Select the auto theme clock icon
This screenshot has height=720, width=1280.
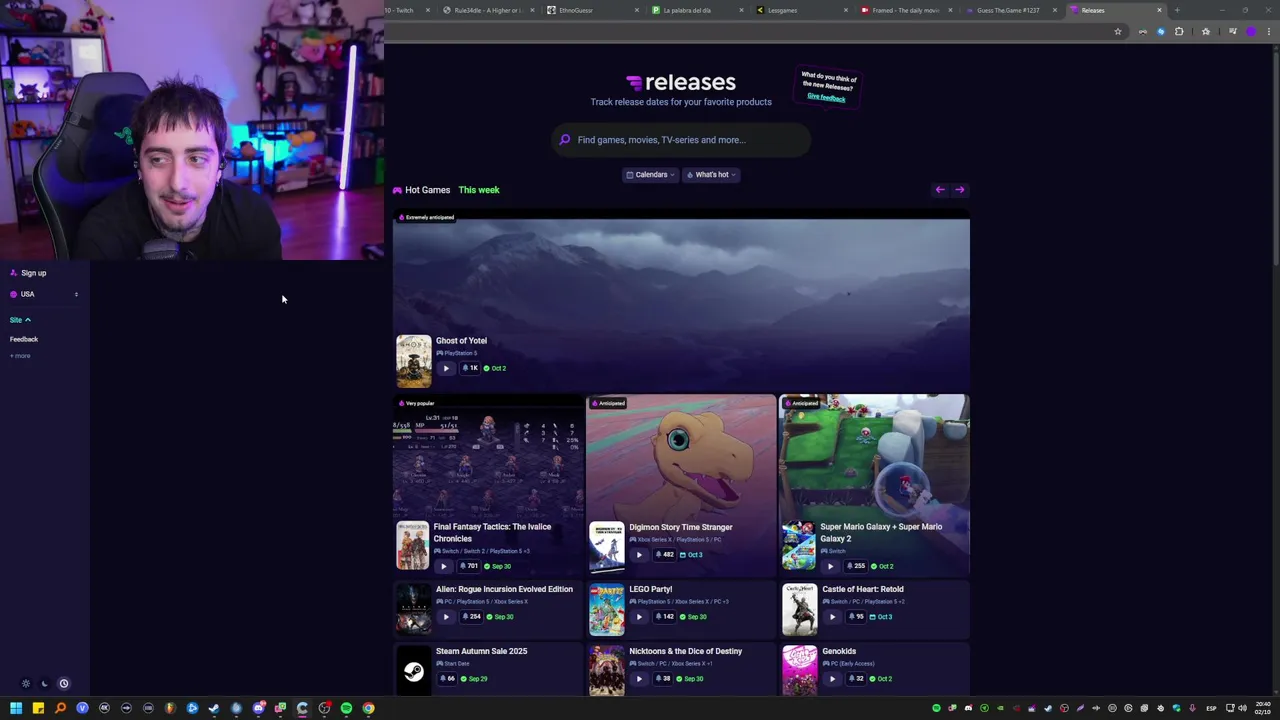(64, 684)
